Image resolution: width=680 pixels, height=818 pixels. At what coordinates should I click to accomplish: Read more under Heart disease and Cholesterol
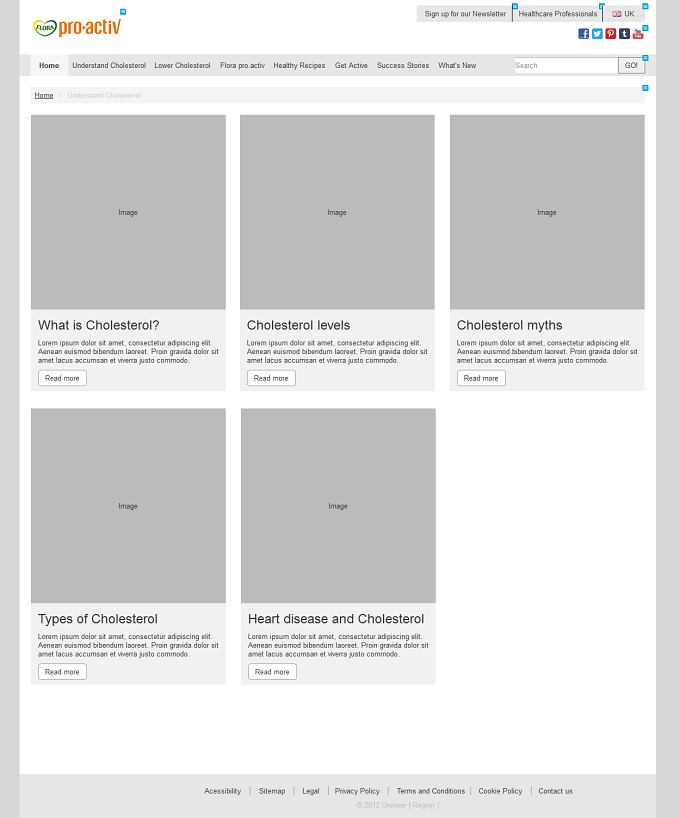click(x=272, y=672)
